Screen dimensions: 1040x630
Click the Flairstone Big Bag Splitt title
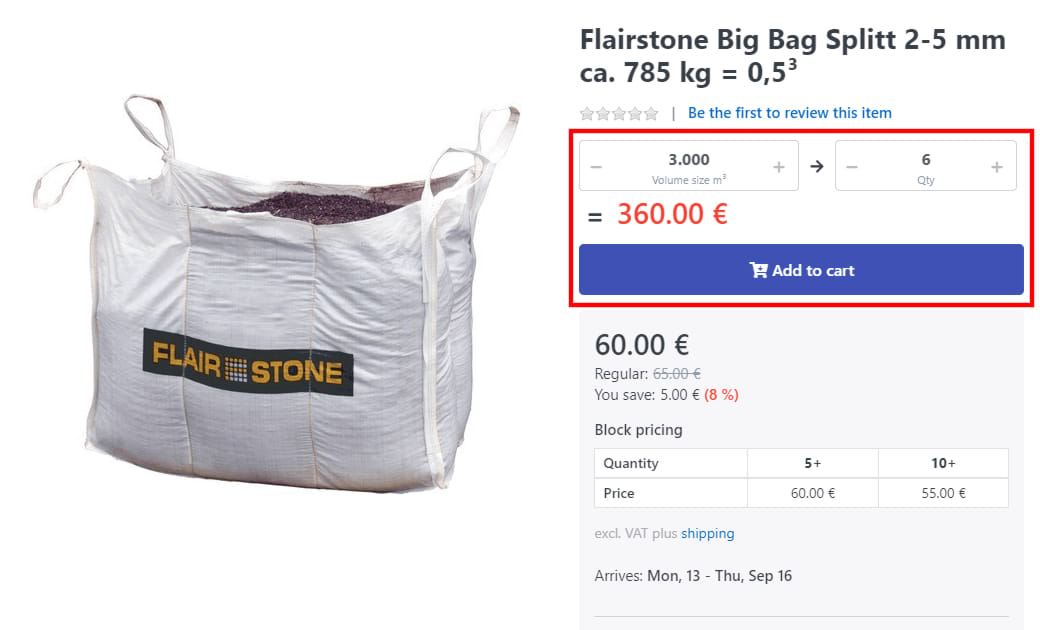click(792, 56)
